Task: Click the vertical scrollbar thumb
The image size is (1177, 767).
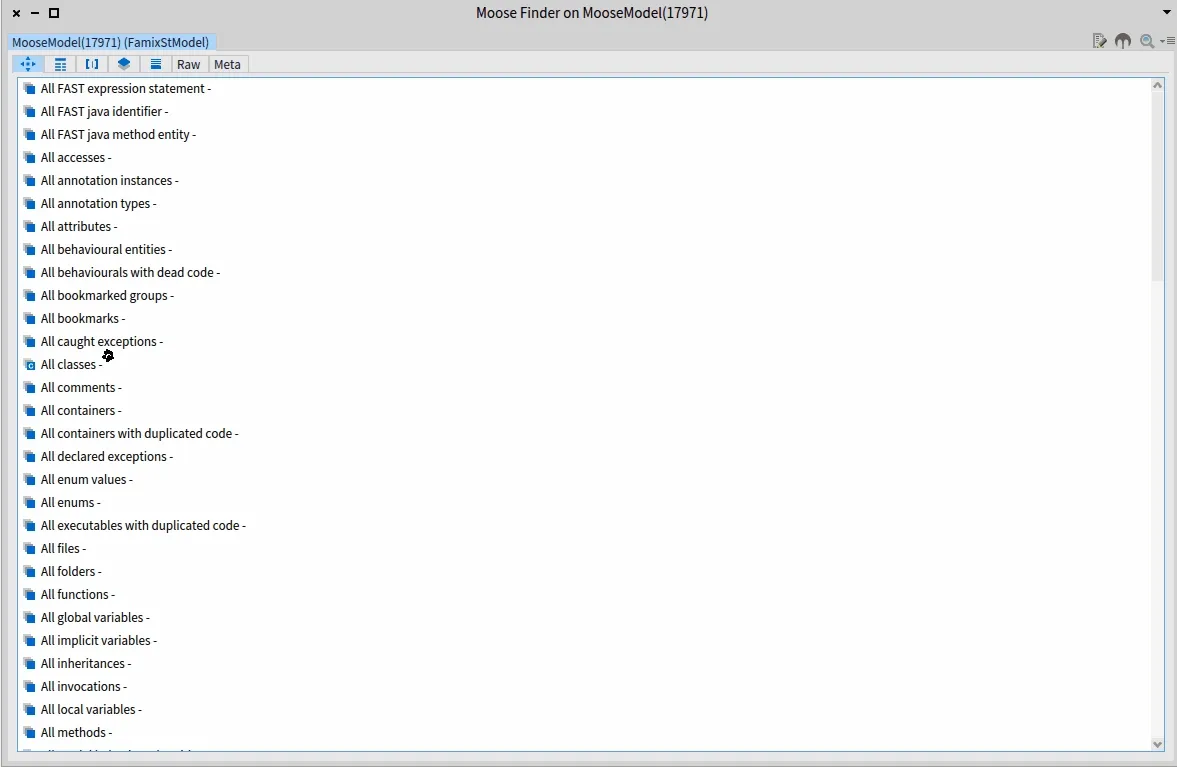Action: (1157, 186)
